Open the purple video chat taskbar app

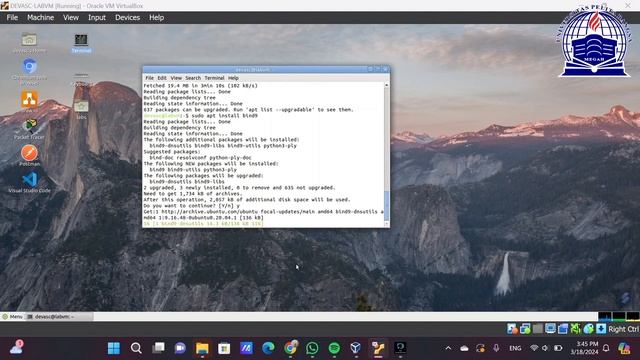[x=180, y=348]
